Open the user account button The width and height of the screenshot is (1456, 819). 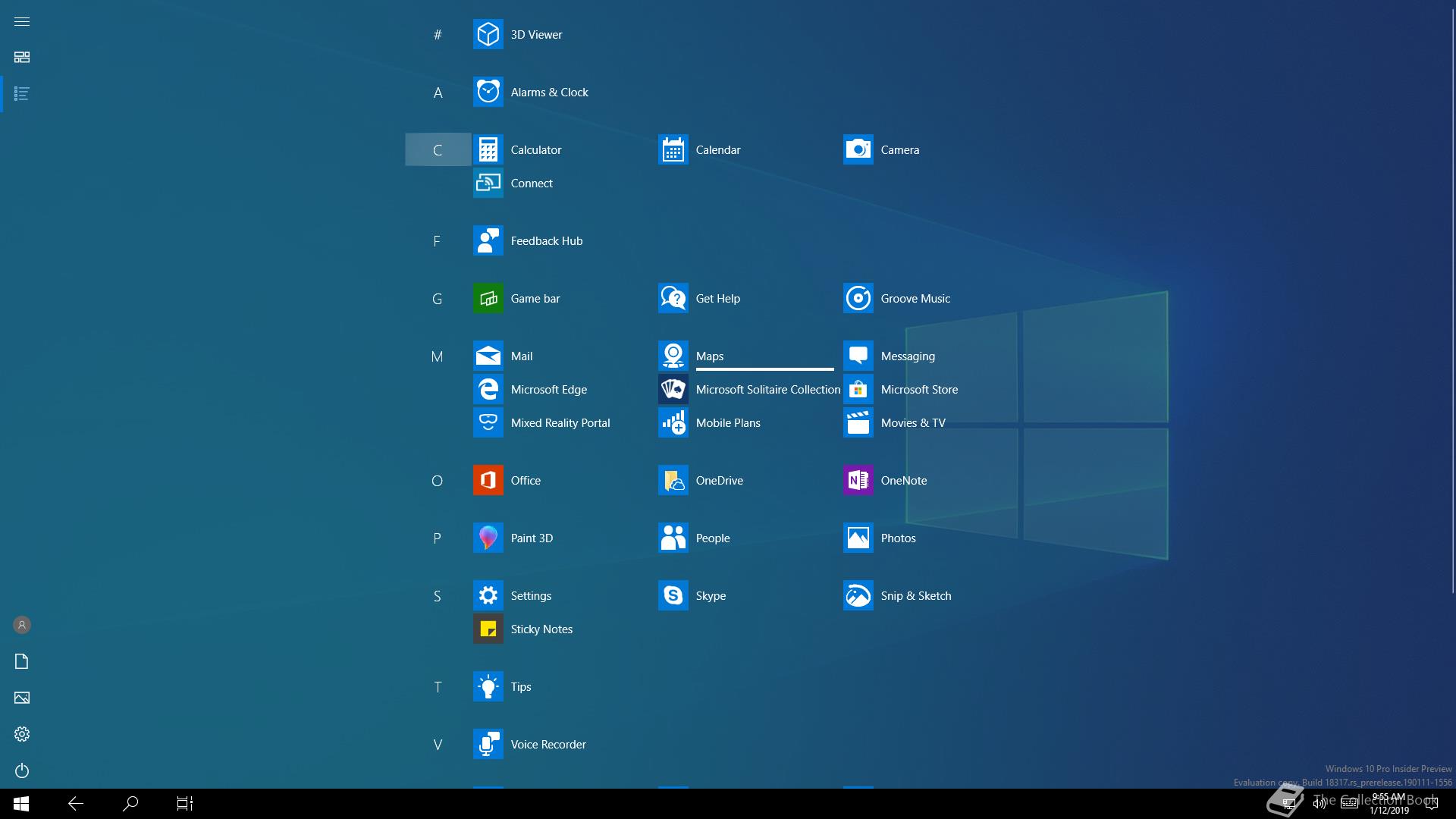[22, 625]
